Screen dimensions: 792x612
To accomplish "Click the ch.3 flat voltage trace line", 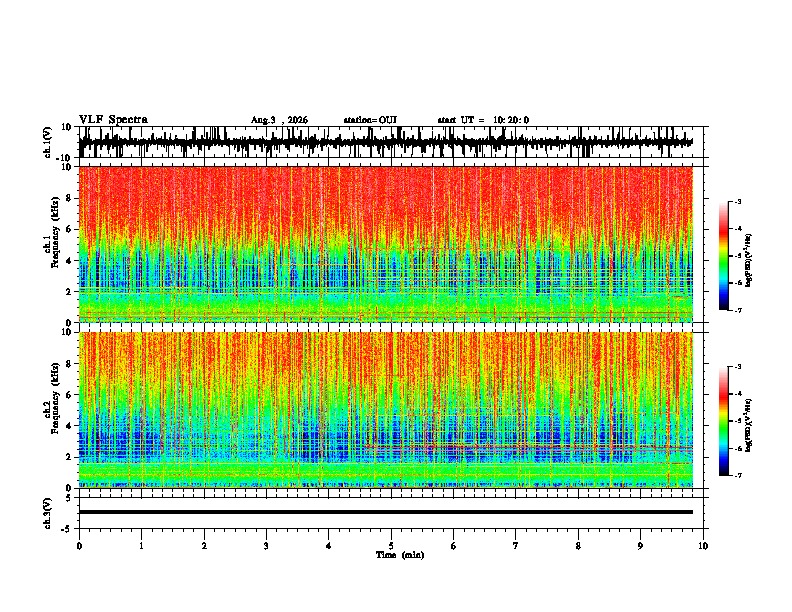I will click(386, 512).
